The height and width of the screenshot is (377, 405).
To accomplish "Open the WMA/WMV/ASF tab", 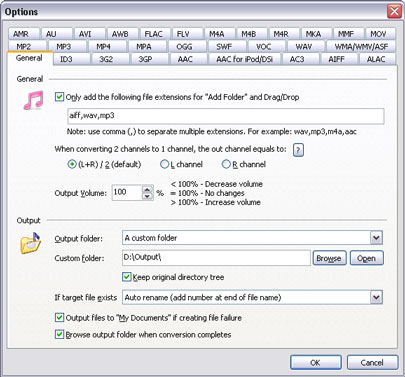I will pos(361,47).
